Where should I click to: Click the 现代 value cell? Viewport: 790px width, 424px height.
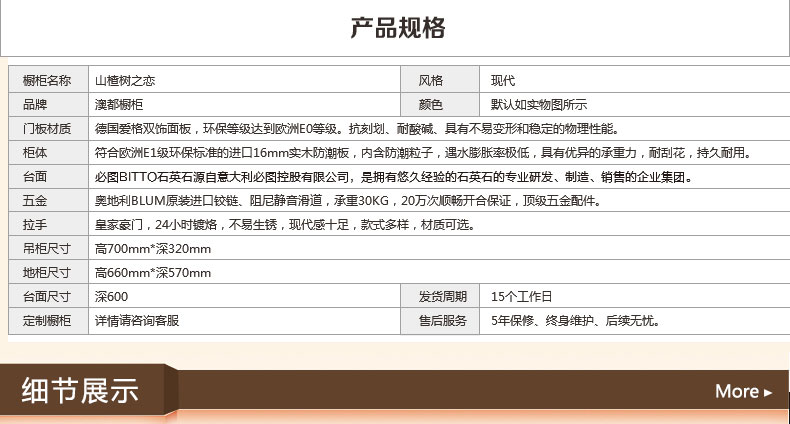point(635,80)
